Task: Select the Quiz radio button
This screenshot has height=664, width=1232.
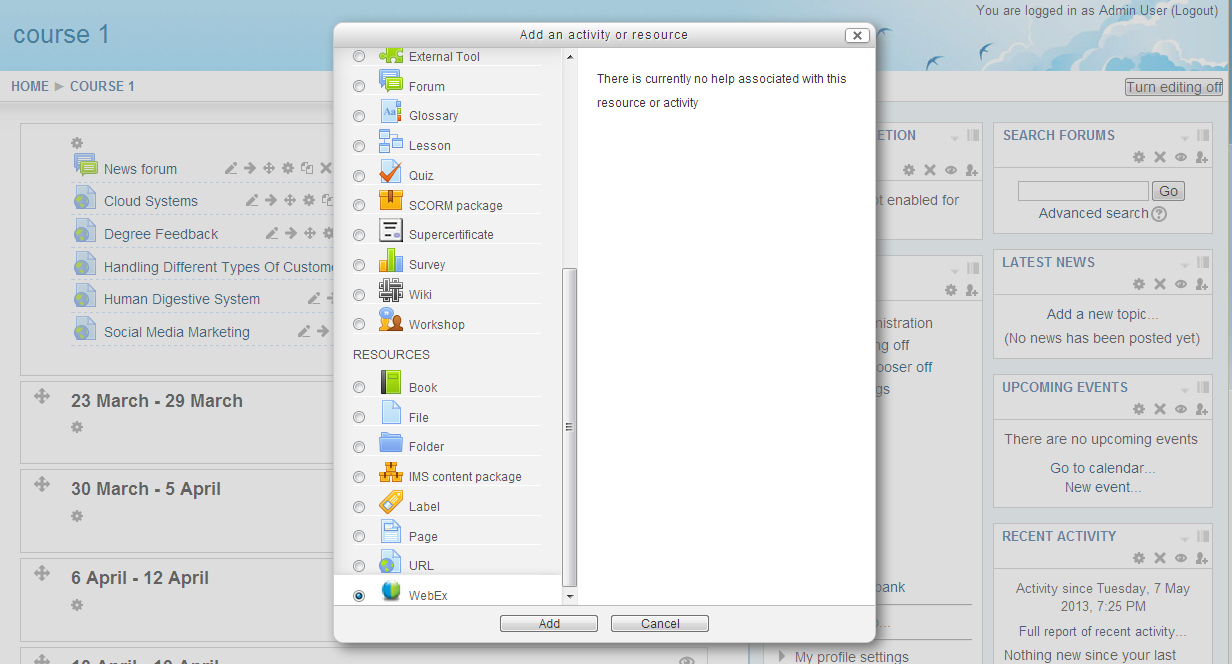Action: (x=359, y=177)
